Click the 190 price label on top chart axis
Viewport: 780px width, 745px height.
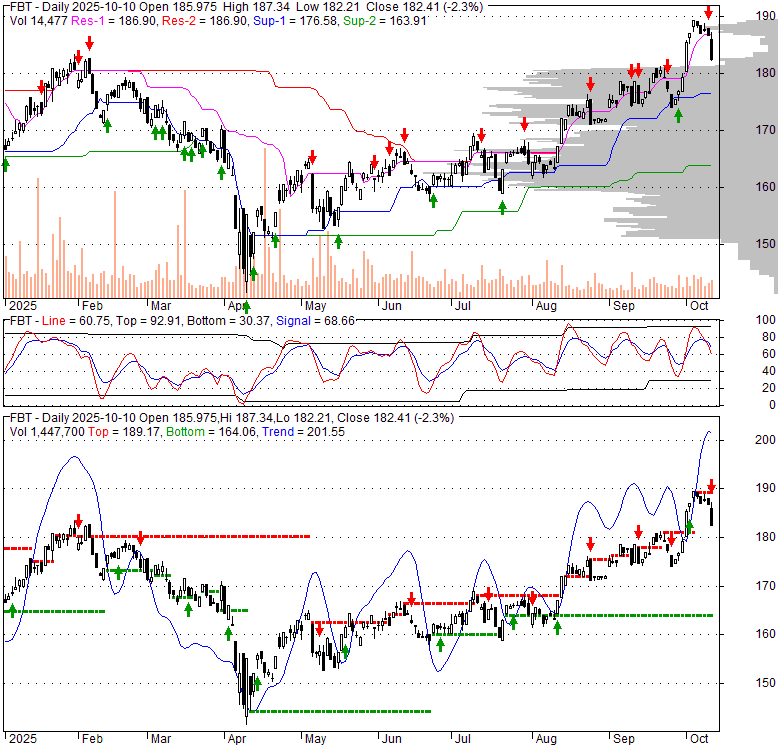pyautogui.click(x=766, y=16)
